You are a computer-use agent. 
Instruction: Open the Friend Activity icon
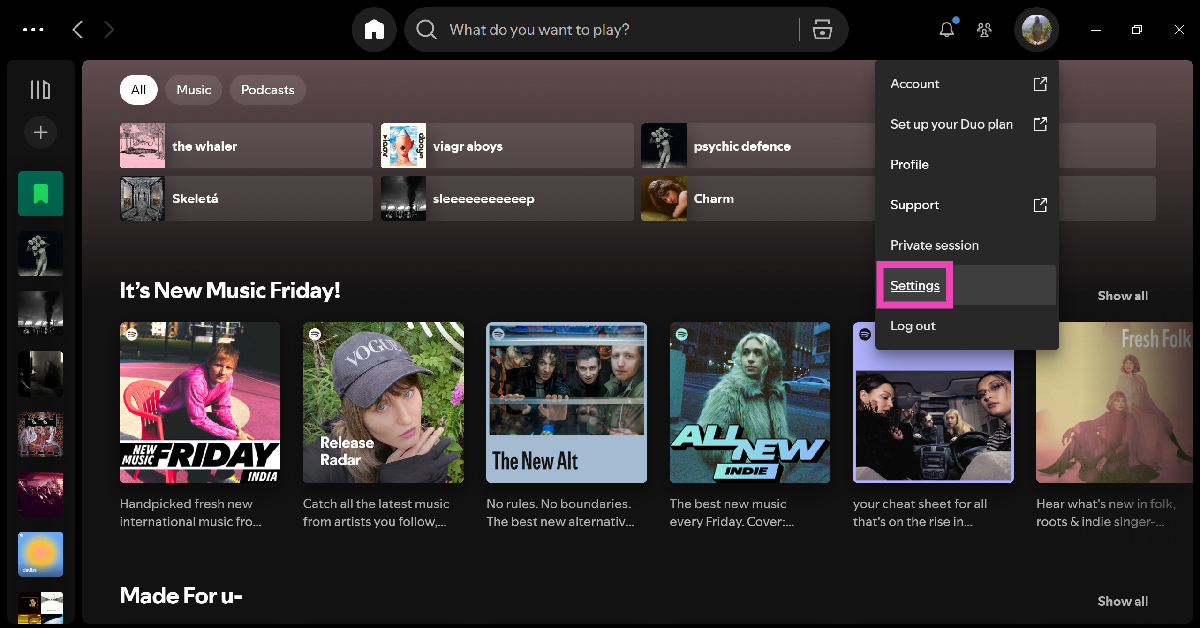(984, 30)
